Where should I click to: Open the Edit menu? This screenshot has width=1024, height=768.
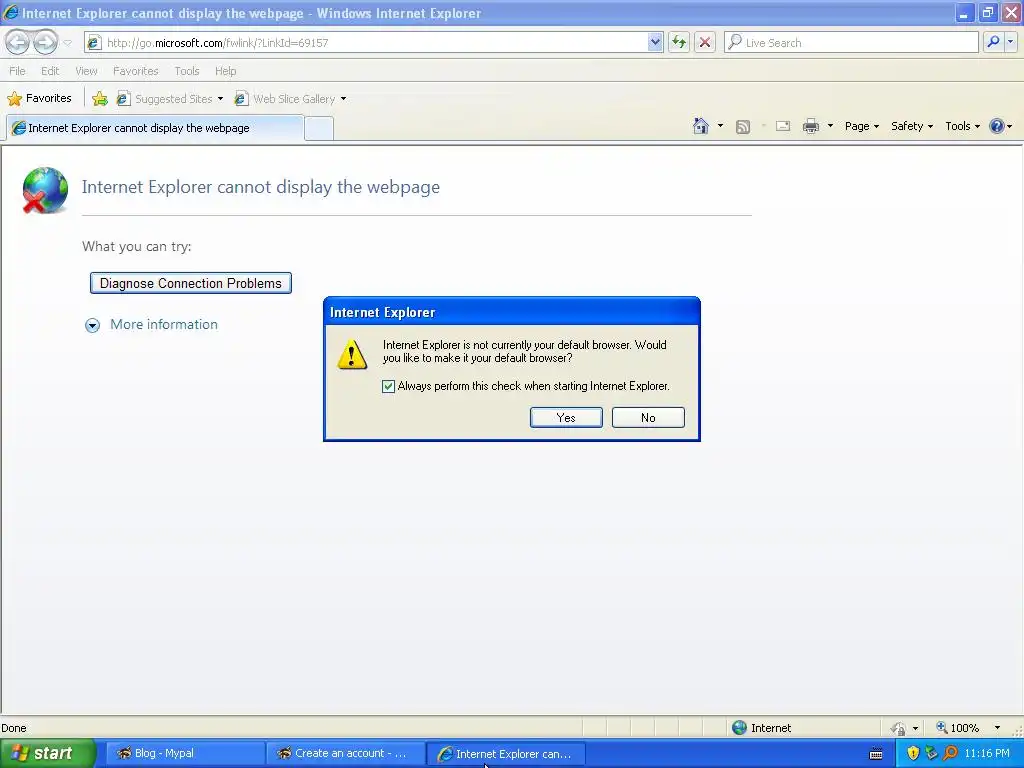[50, 71]
